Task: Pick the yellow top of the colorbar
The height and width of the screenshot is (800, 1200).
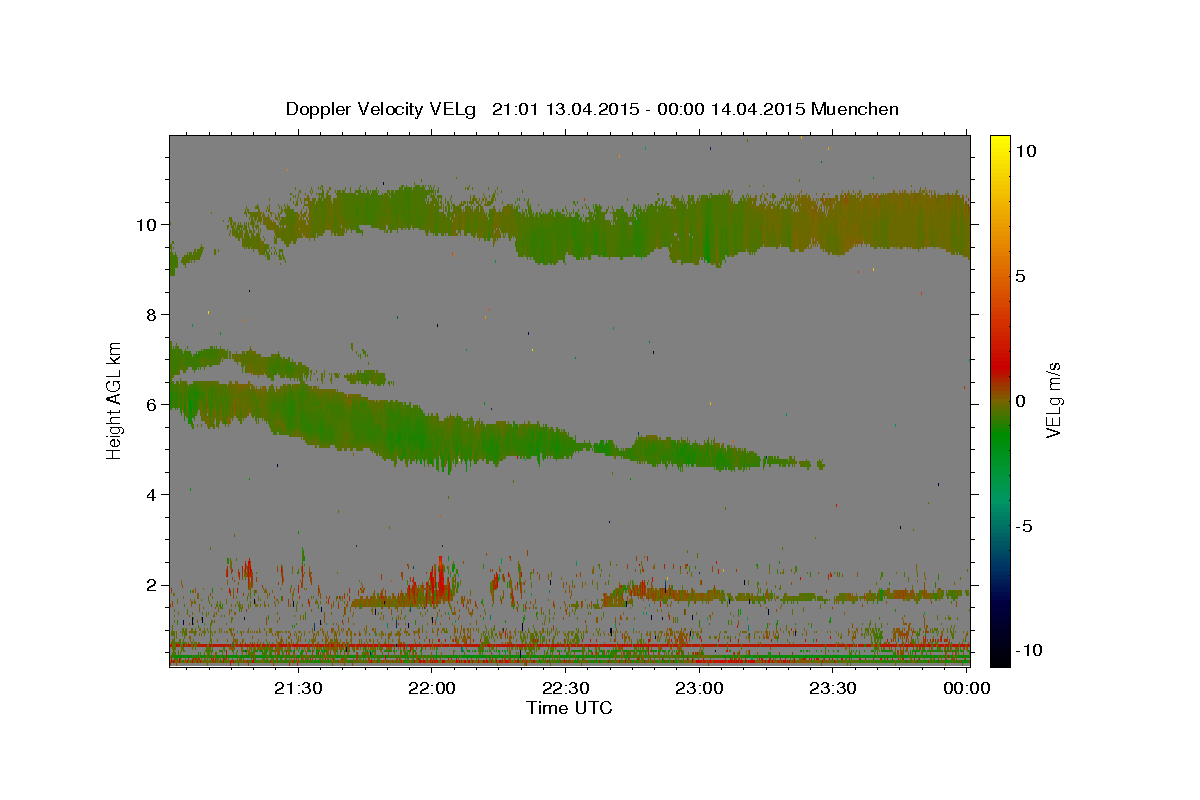Action: [x=1000, y=145]
